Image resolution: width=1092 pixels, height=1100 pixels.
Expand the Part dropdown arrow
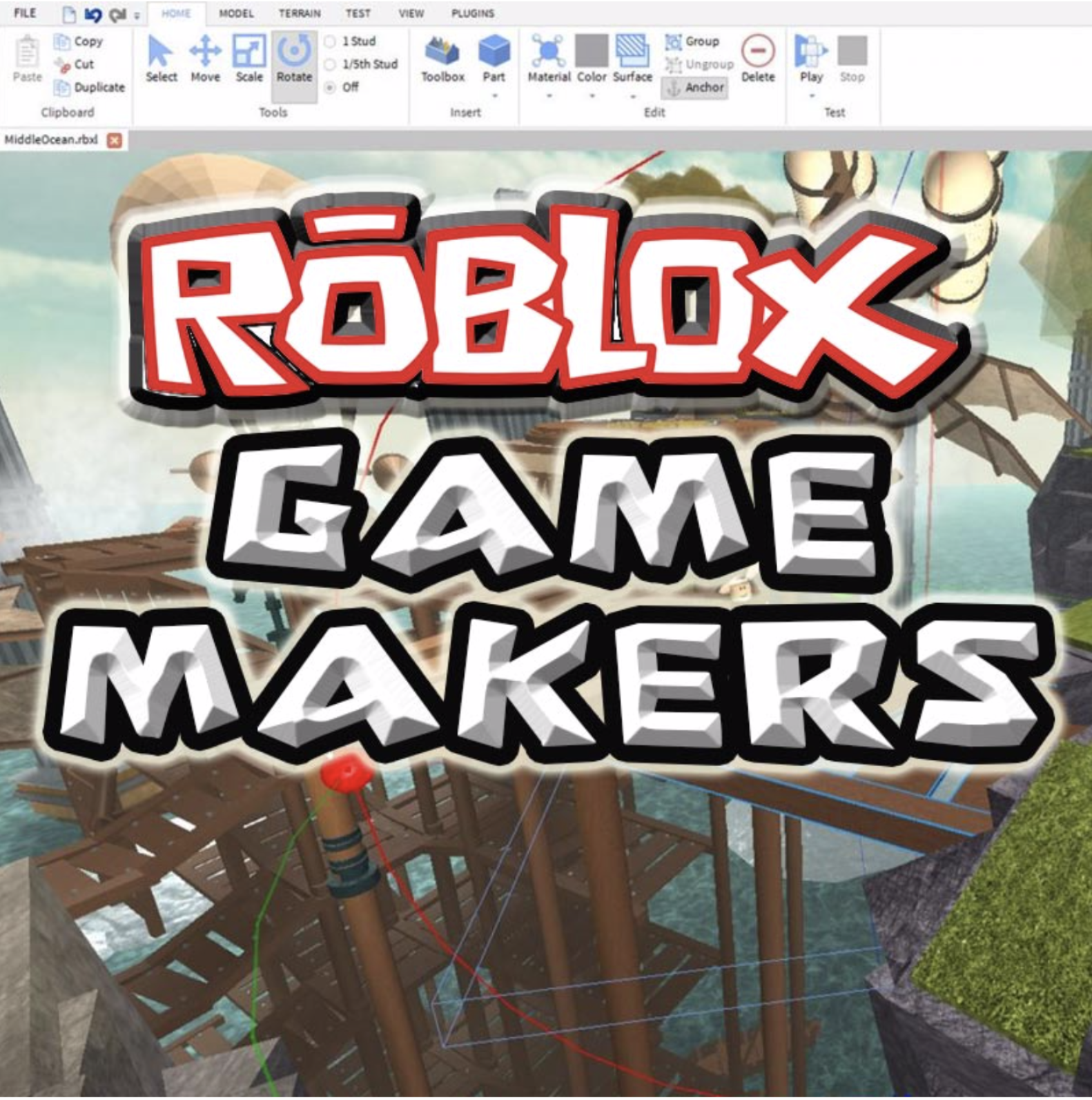[x=494, y=95]
